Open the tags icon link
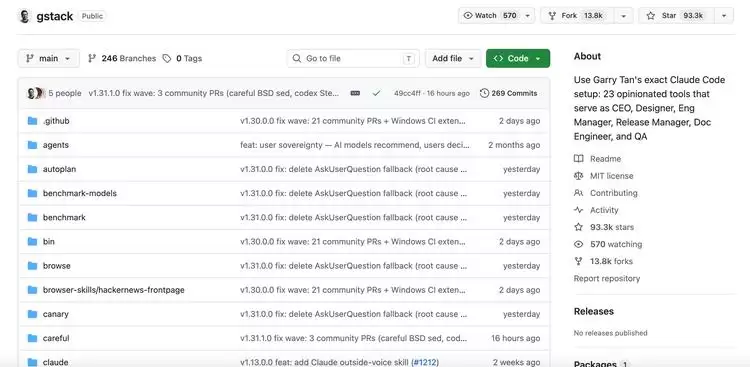The image size is (750, 367). pyautogui.click(x=166, y=58)
